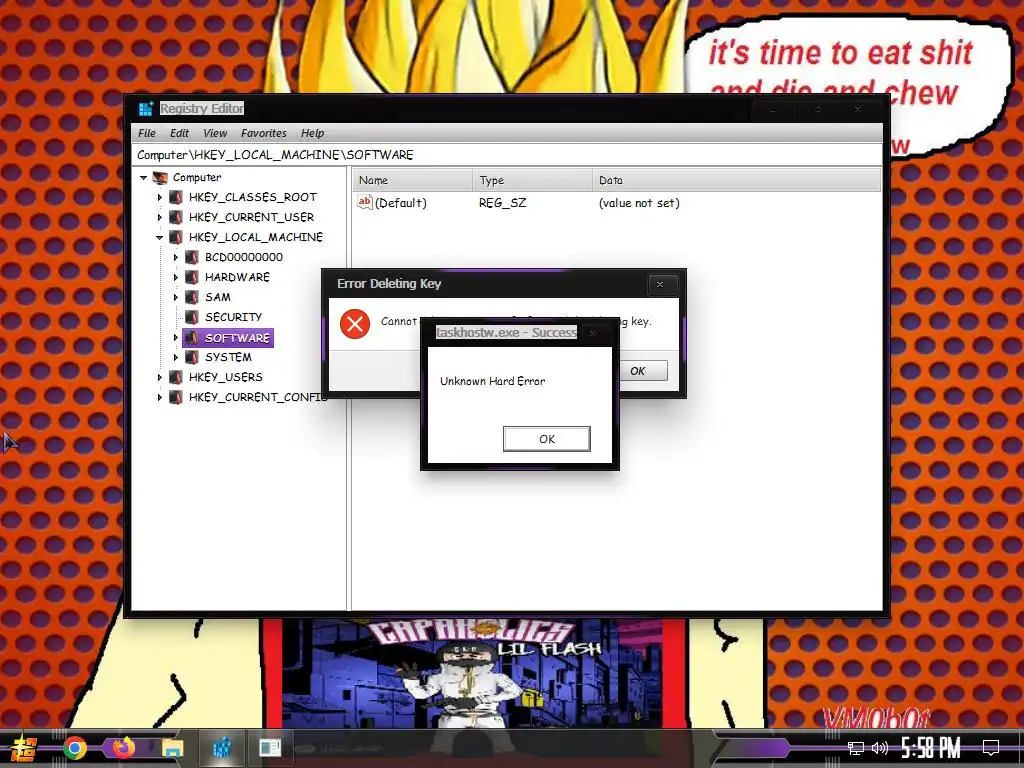Select the Computer root item

pyautogui.click(x=197, y=178)
